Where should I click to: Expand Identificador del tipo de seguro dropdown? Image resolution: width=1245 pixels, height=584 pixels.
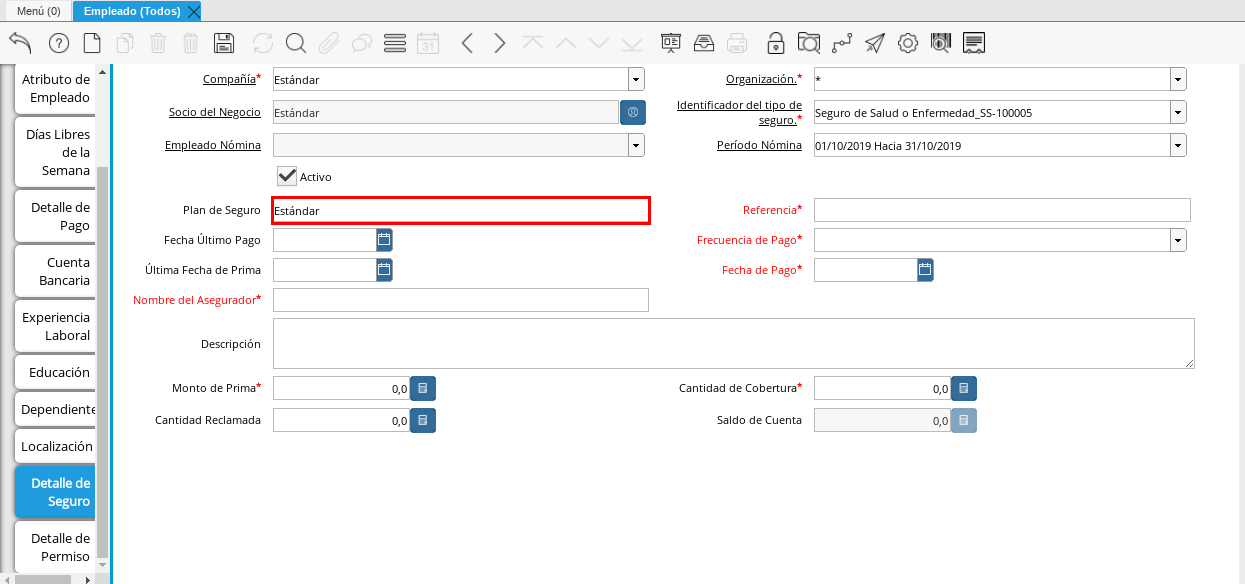pyautogui.click(x=1178, y=112)
